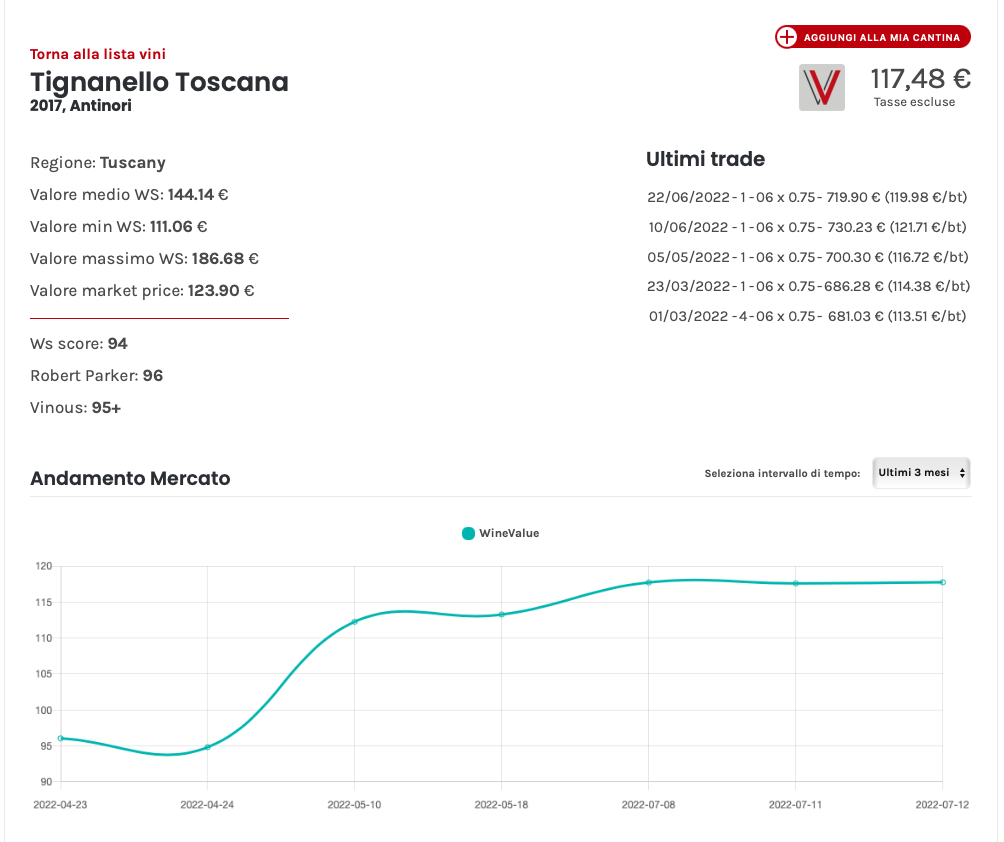Viewport: 1004px width, 842px height.
Task: Click the Ultimi trade heading
Action: click(x=706, y=159)
